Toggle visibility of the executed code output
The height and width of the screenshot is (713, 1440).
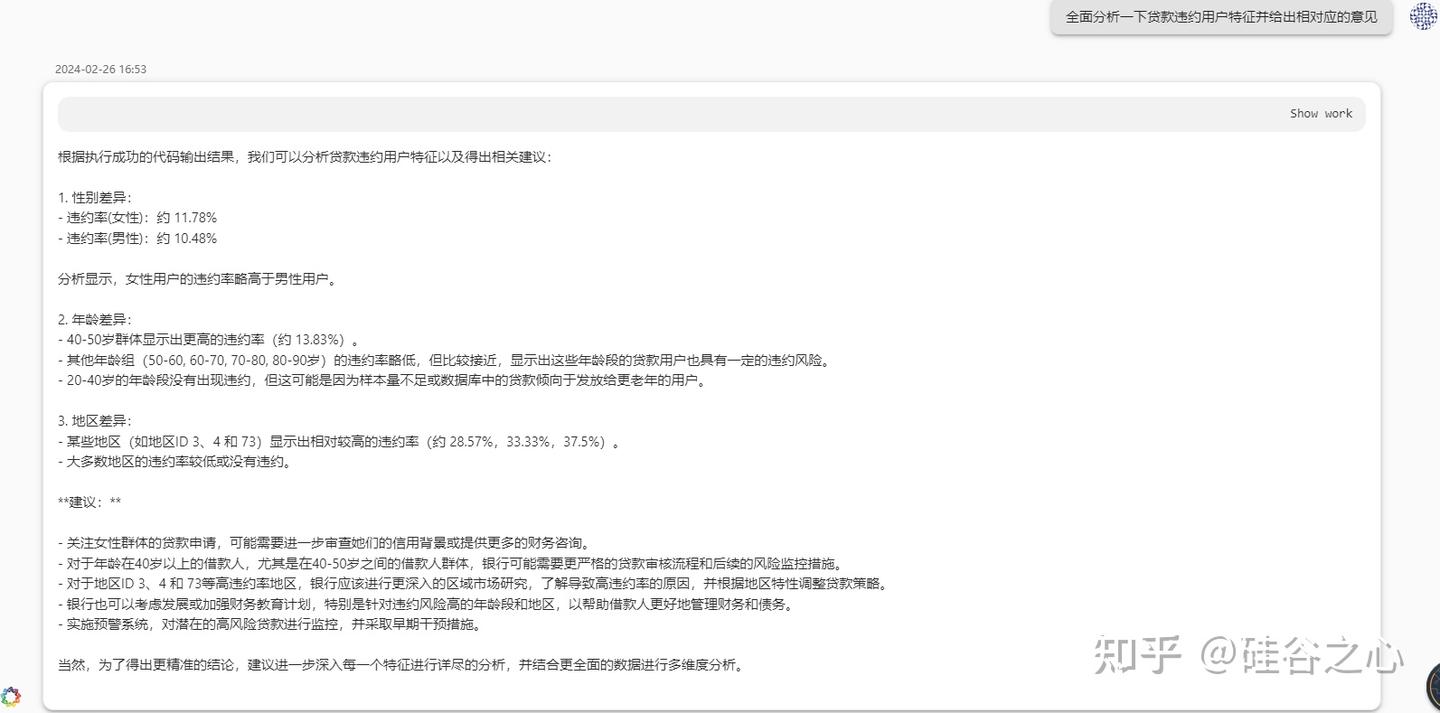click(x=1321, y=113)
